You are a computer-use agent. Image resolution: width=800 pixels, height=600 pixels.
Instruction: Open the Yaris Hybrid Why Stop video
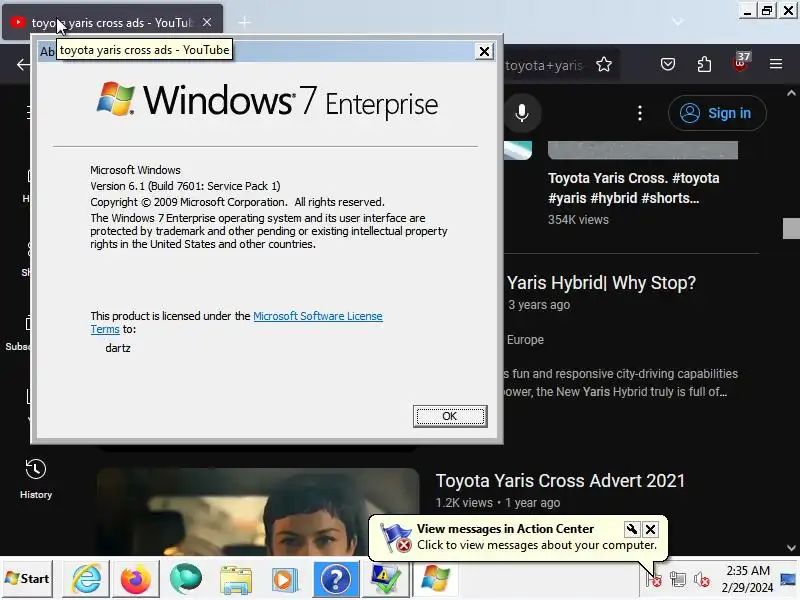coord(601,283)
